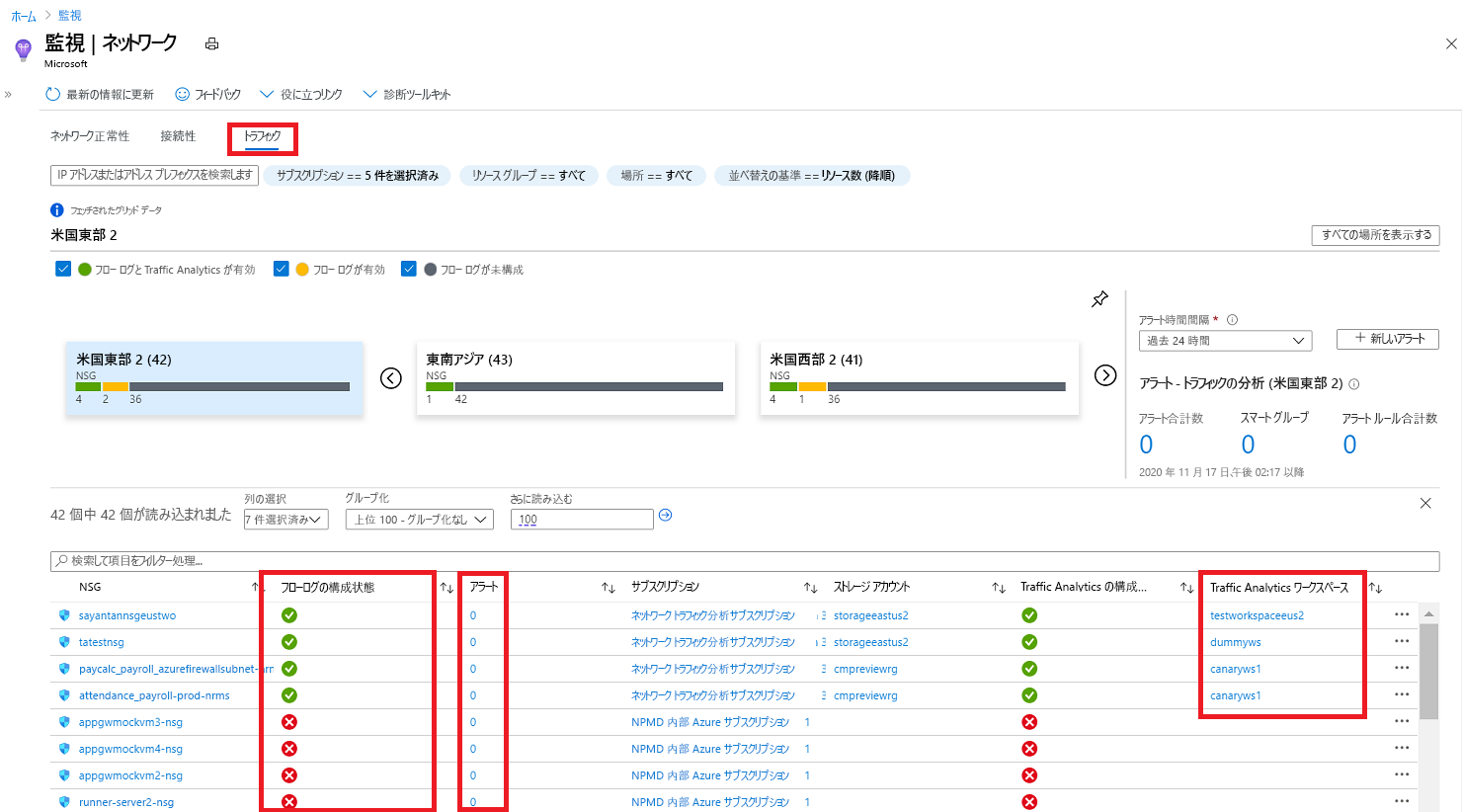Sort by フローログの構成状態 column arrows
This screenshot has height=812, width=1462.
tap(447, 588)
